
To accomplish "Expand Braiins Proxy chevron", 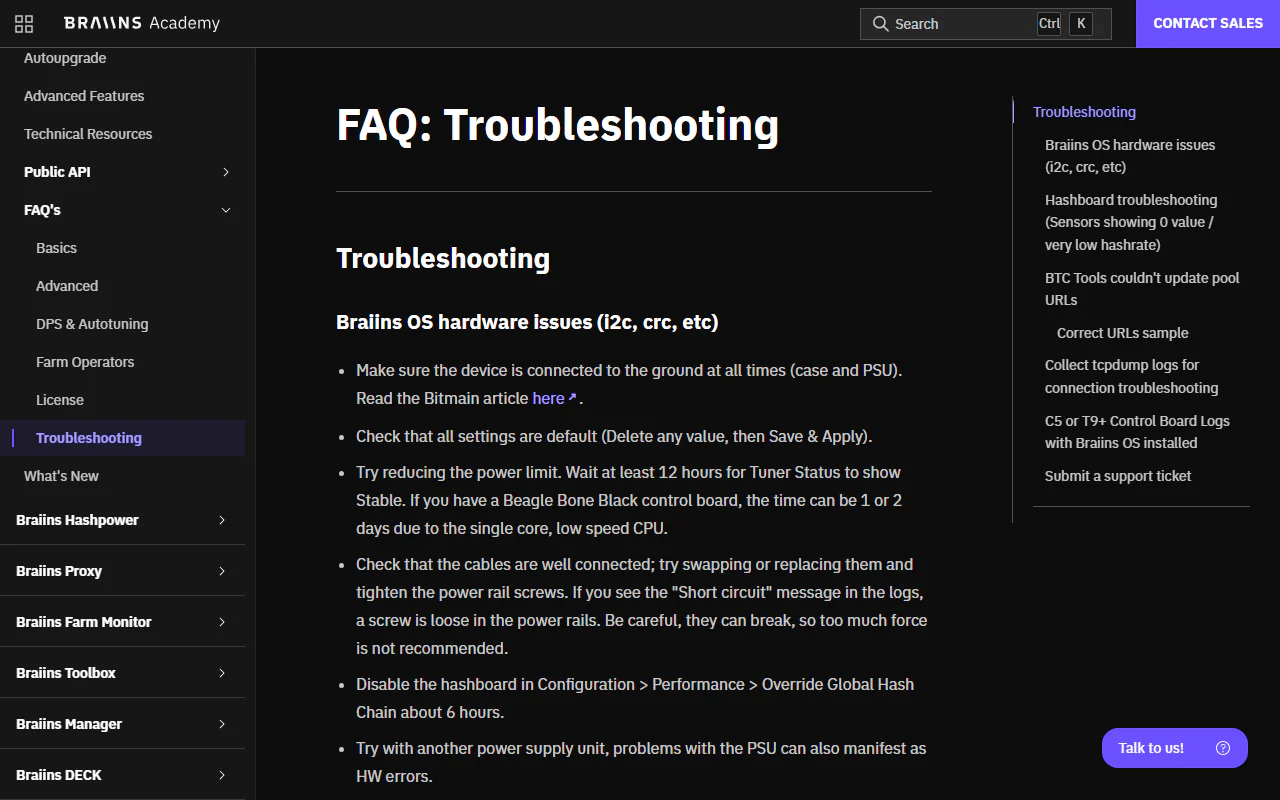I will tap(222, 571).
